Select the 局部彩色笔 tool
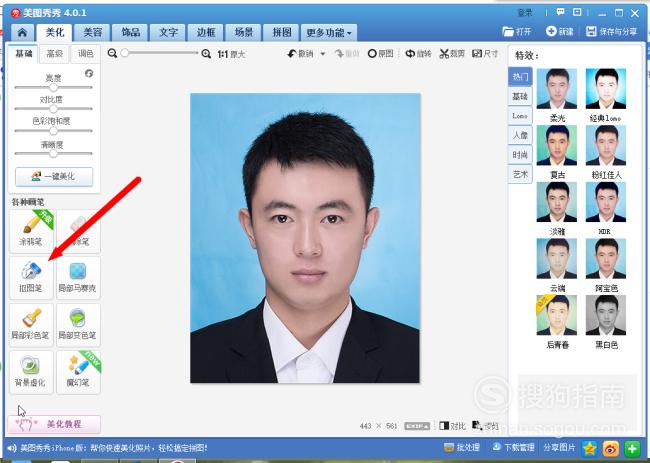This screenshot has height=463, width=650. [32, 325]
